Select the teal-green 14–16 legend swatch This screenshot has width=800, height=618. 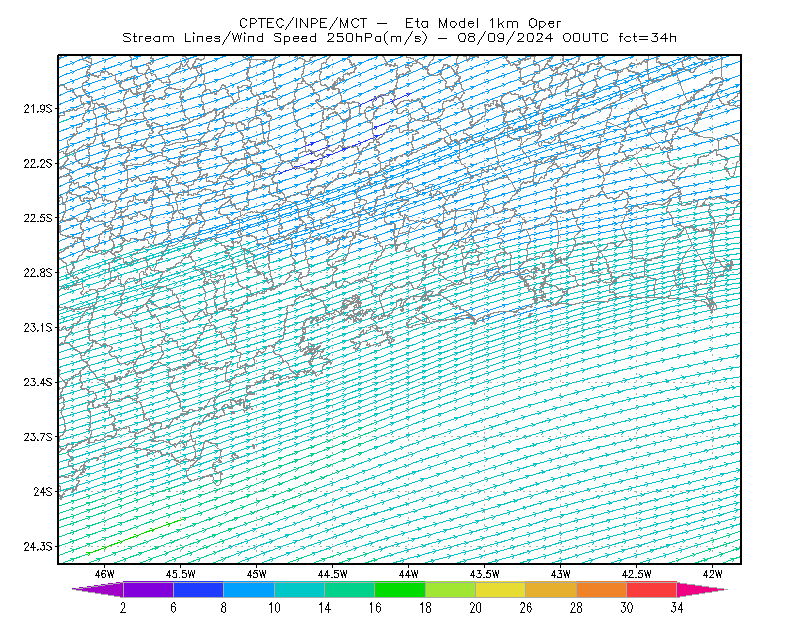click(x=349, y=589)
